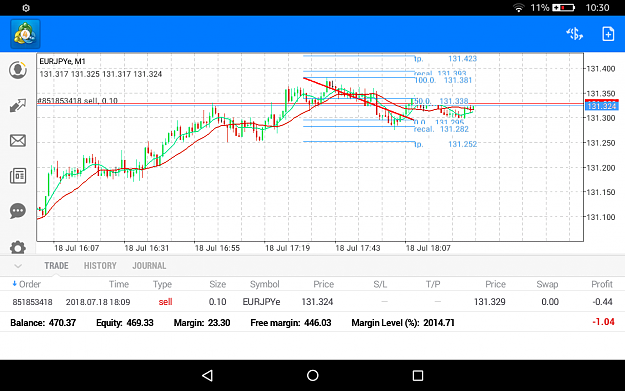Click the total profit -1.04

pyautogui.click(x=603, y=322)
